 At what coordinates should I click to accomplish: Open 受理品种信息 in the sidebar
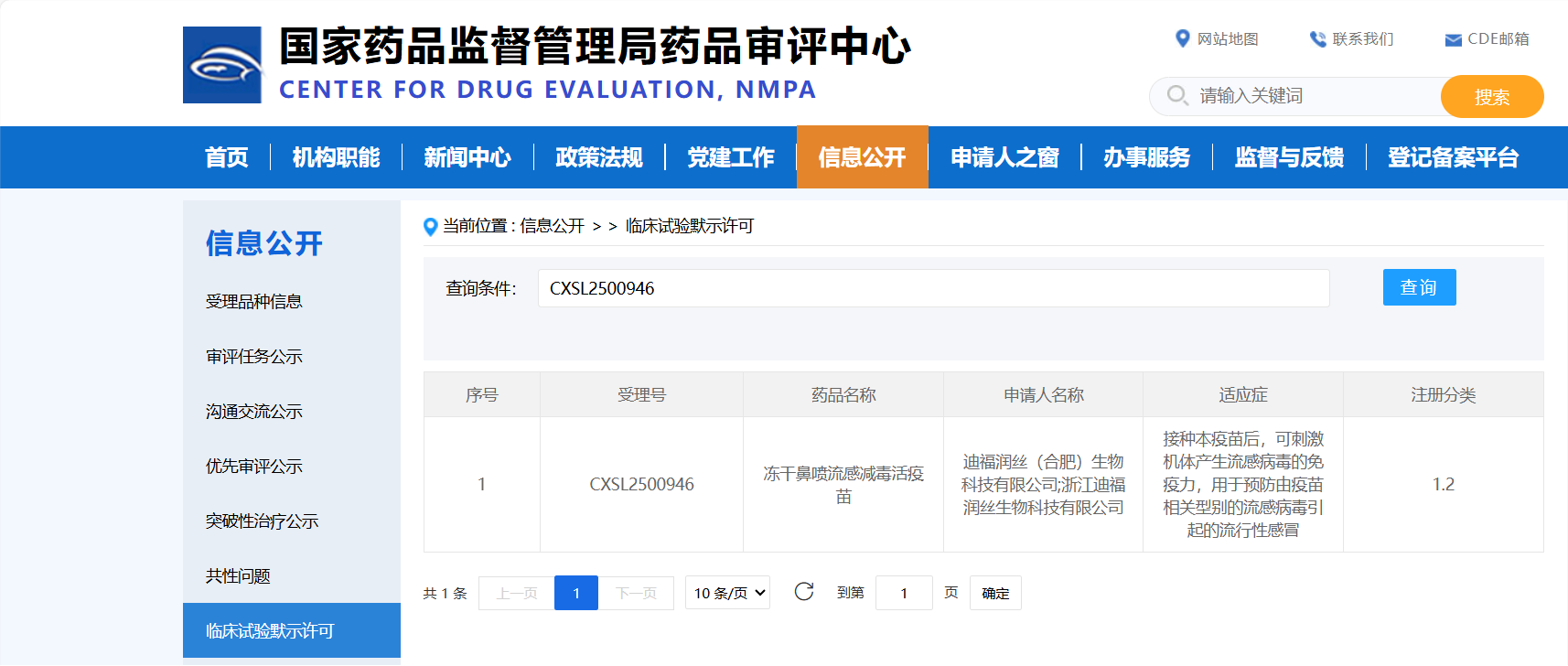tap(254, 301)
